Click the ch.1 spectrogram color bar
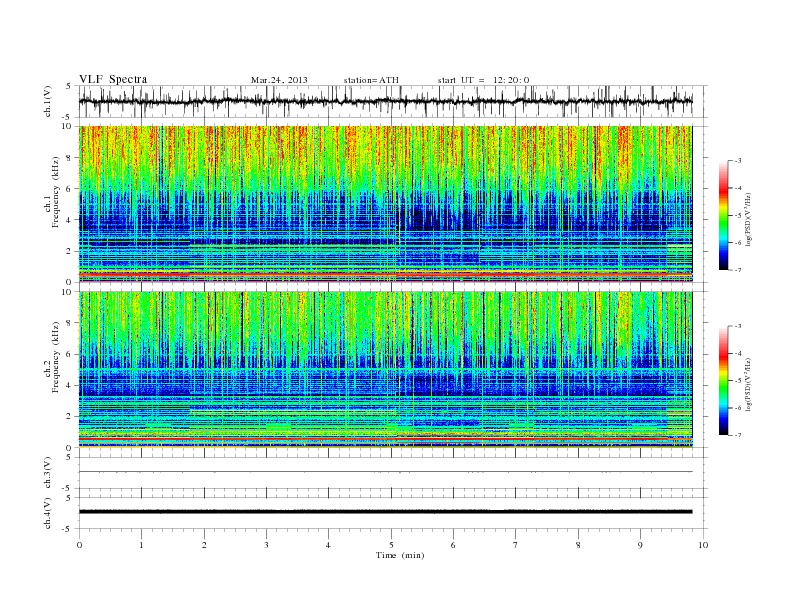 [x=724, y=215]
